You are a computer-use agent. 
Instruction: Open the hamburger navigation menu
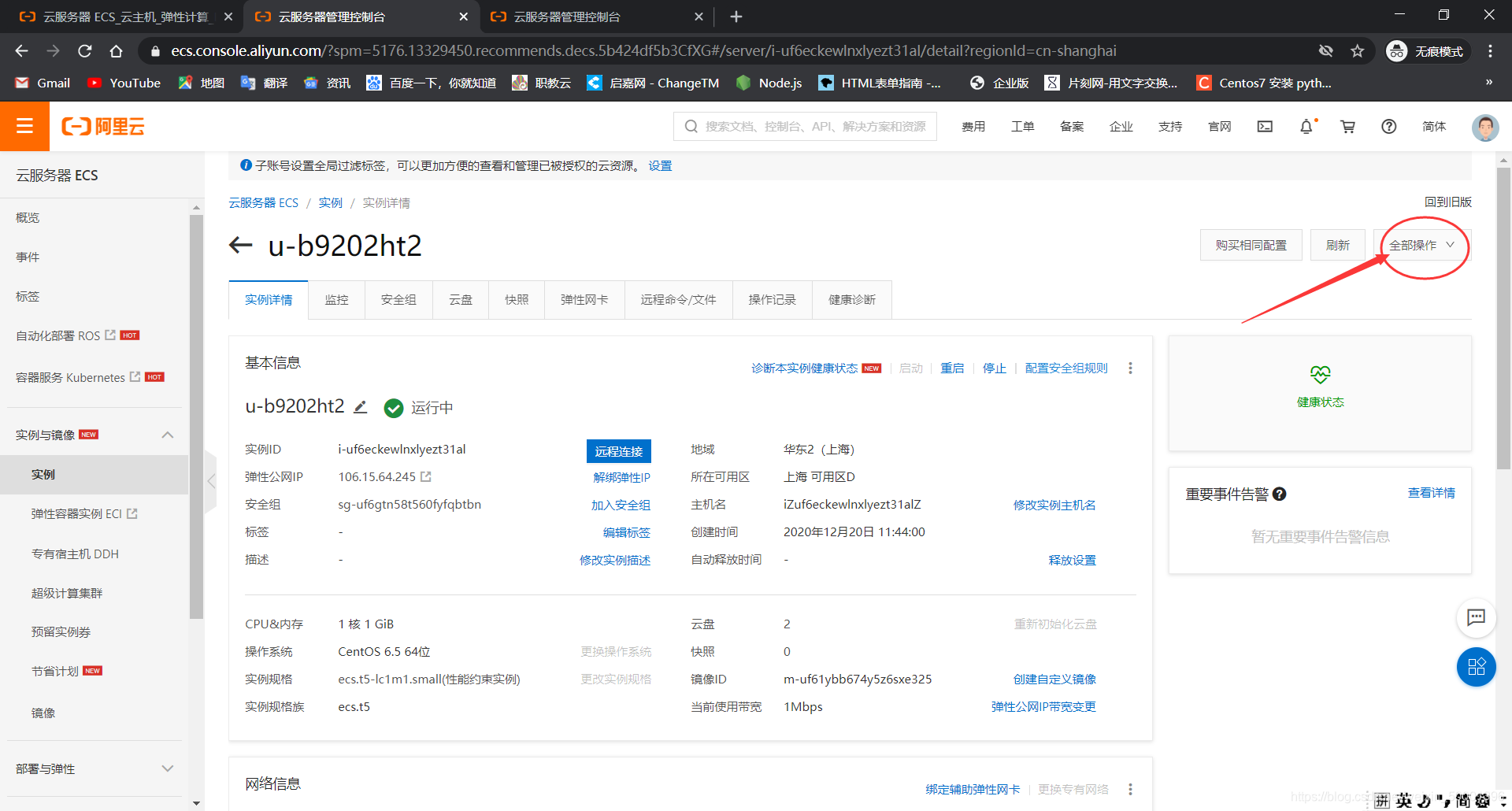[24, 126]
